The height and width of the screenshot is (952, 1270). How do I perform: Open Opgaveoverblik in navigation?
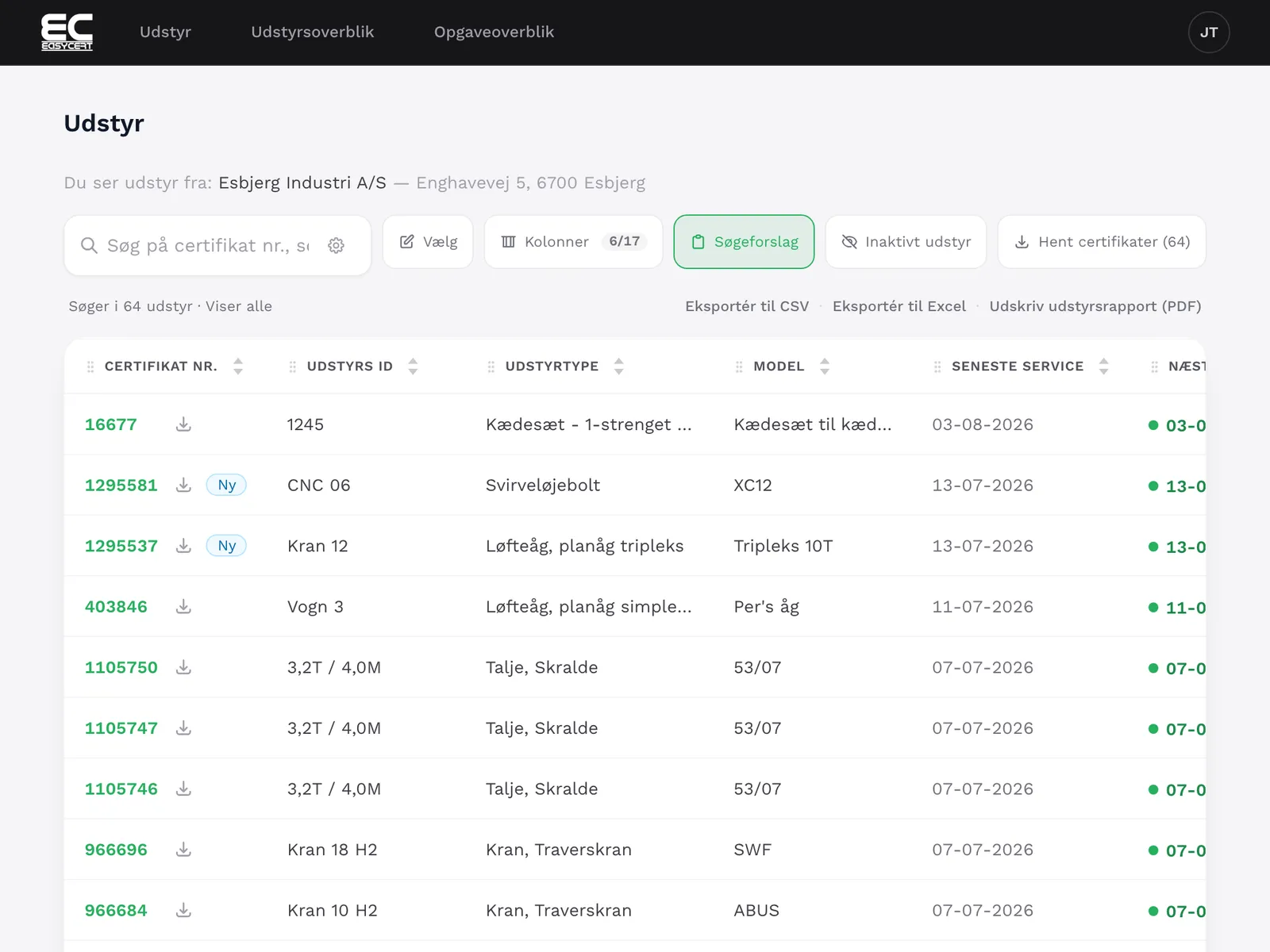pos(494,33)
